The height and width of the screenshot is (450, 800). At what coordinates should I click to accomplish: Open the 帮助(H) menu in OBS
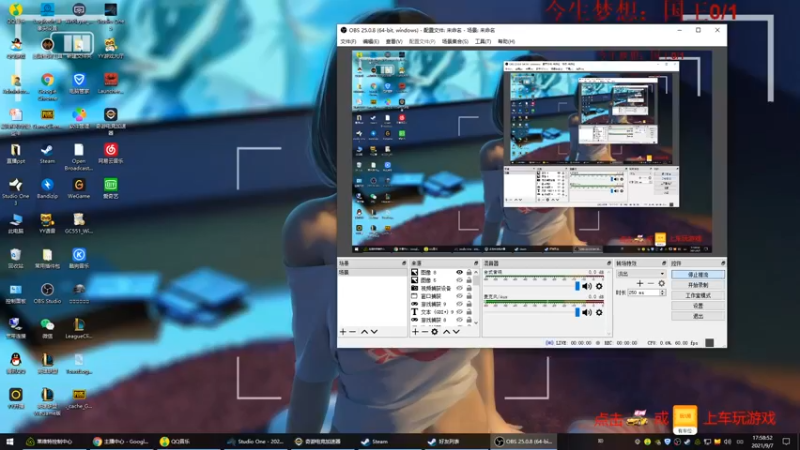(506, 41)
